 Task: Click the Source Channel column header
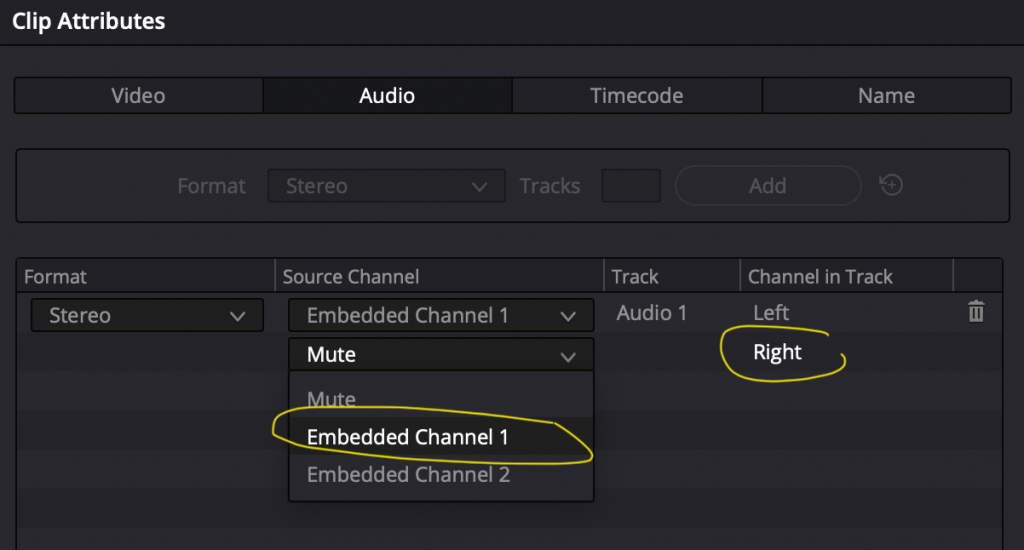pyautogui.click(x=351, y=277)
